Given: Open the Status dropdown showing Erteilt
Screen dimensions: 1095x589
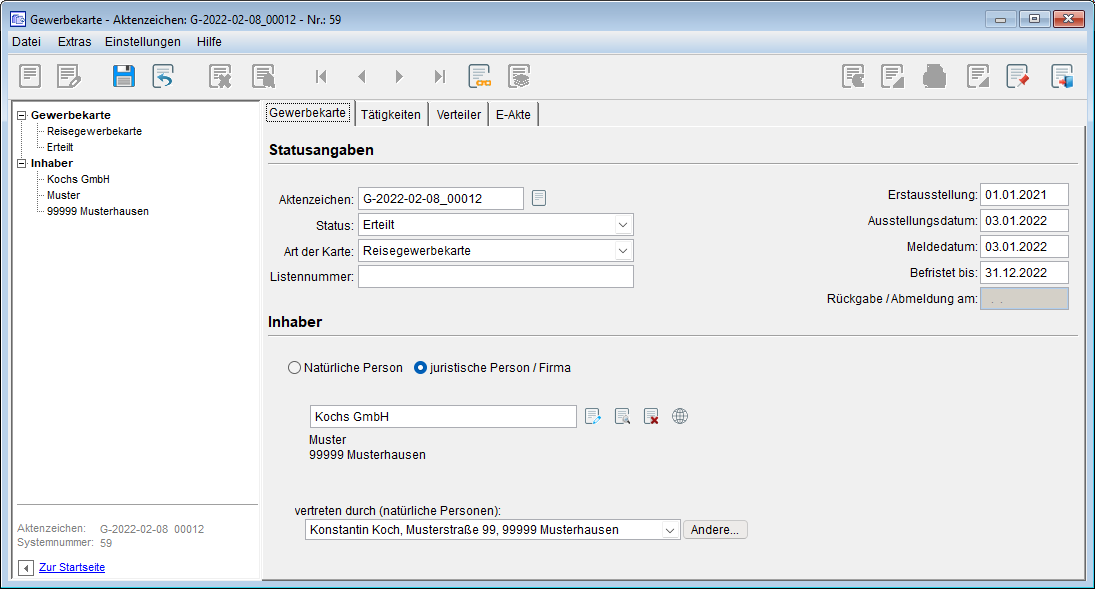Looking at the screenshot, I should coord(623,225).
